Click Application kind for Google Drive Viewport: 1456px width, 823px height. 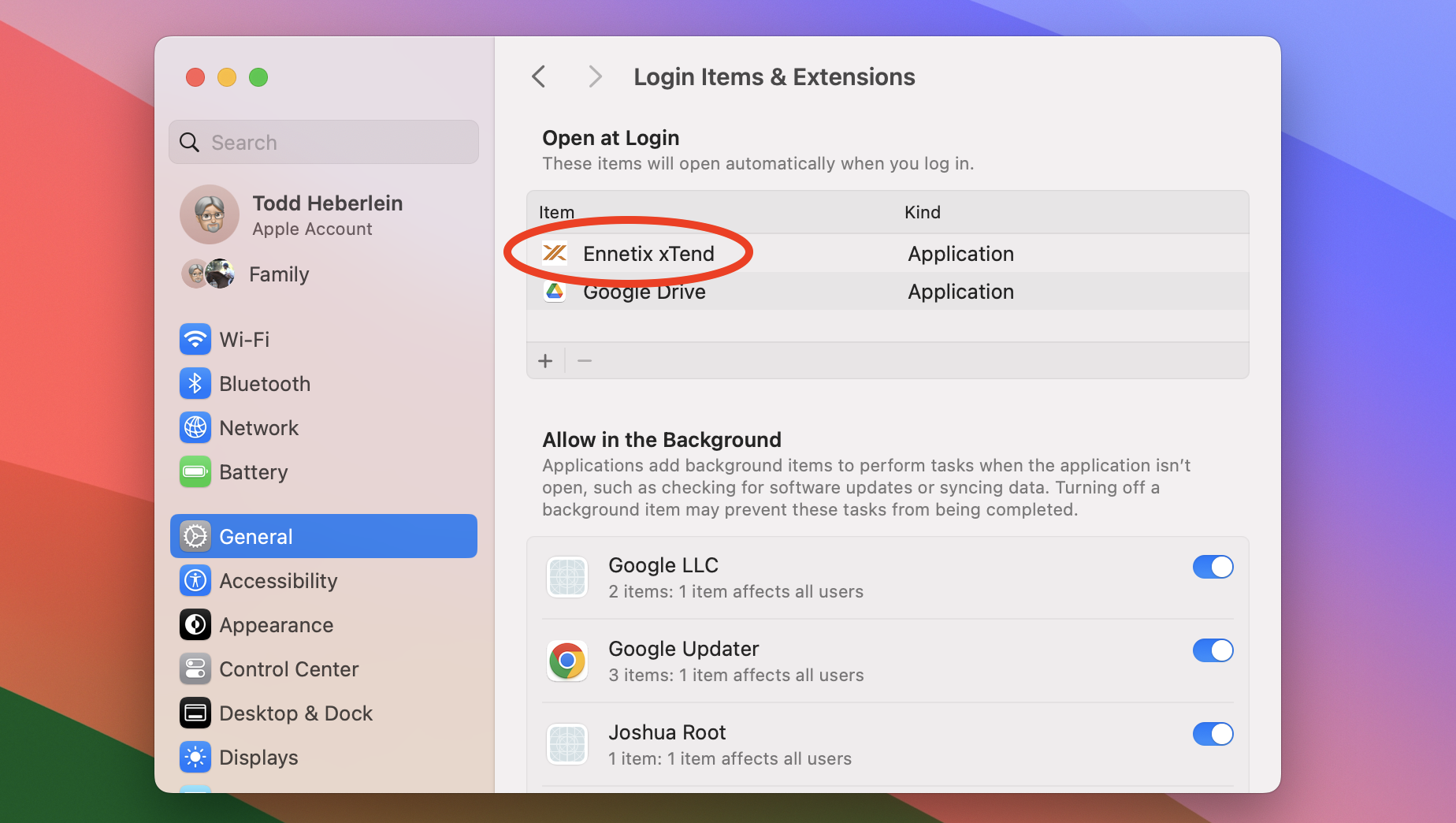tap(960, 292)
